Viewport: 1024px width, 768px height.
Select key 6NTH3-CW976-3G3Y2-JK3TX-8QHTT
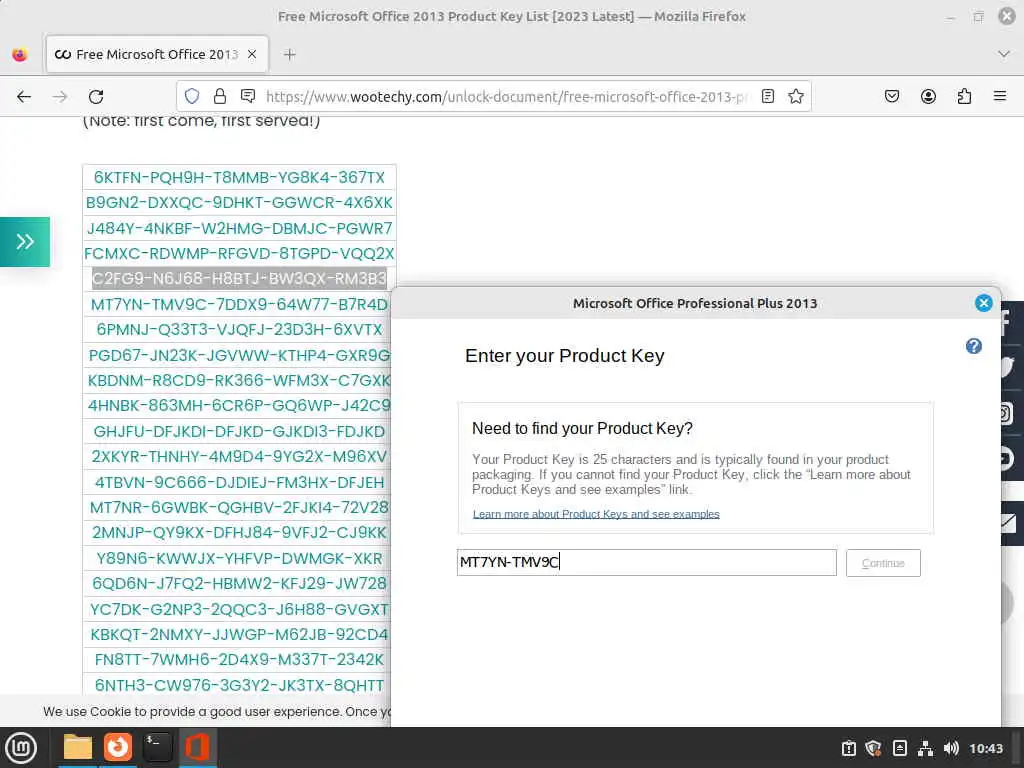pyautogui.click(x=239, y=686)
